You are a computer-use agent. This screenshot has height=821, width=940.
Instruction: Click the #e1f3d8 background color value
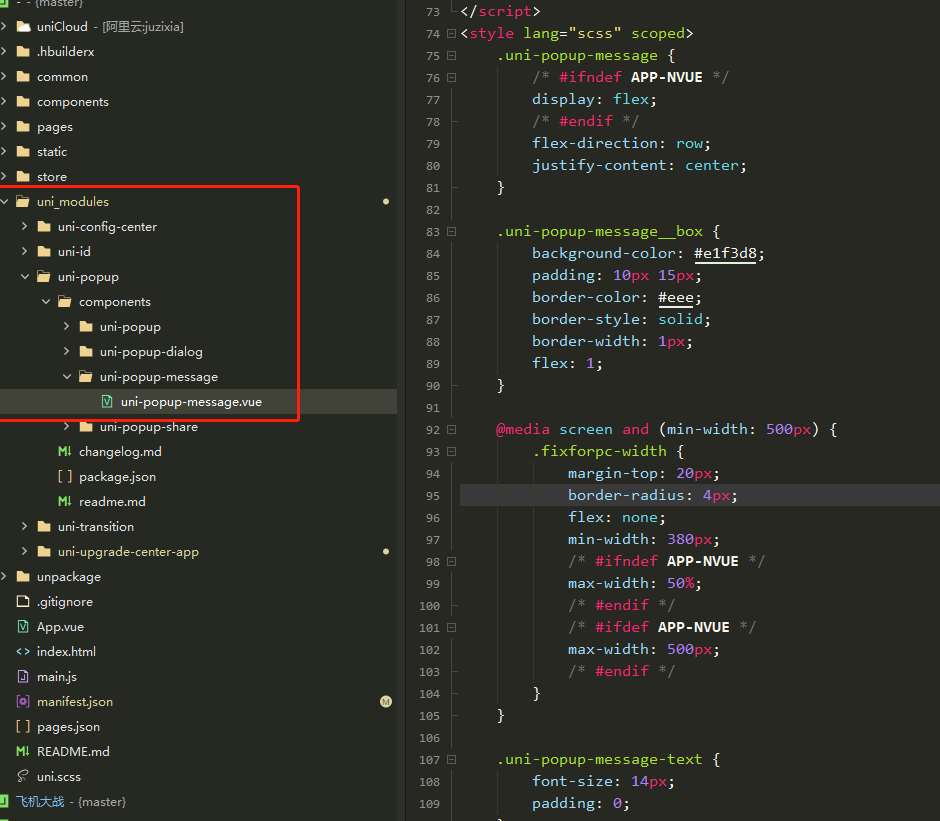(x=729, y=254)
